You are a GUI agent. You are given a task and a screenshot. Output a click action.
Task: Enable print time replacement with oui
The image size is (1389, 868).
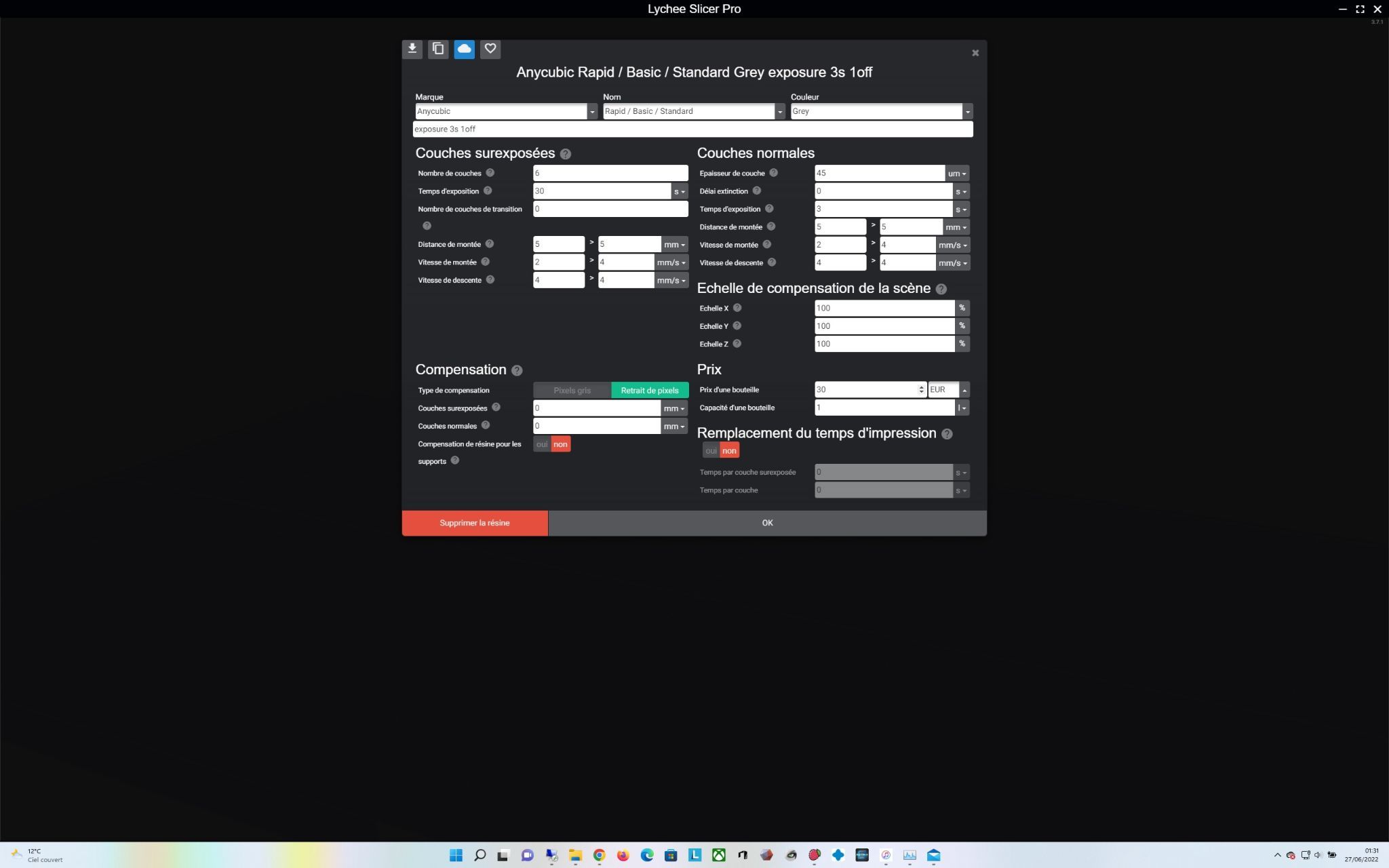(x=711, y=451)
